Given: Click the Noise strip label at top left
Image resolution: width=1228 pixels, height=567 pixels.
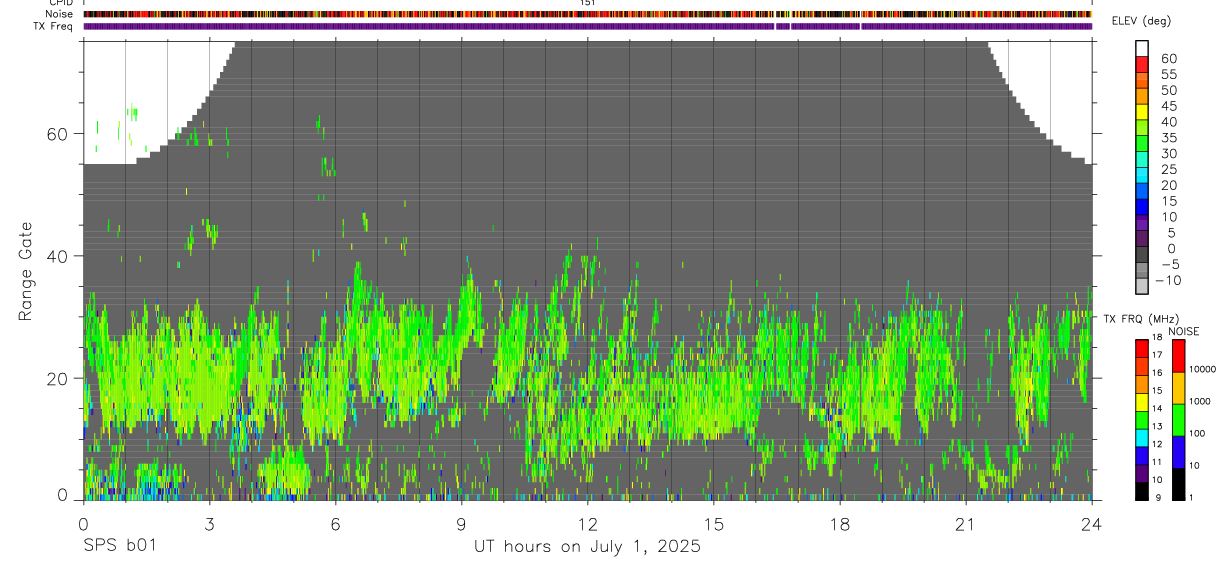Looking at the screenshot, I should click(x=61, y=14).
